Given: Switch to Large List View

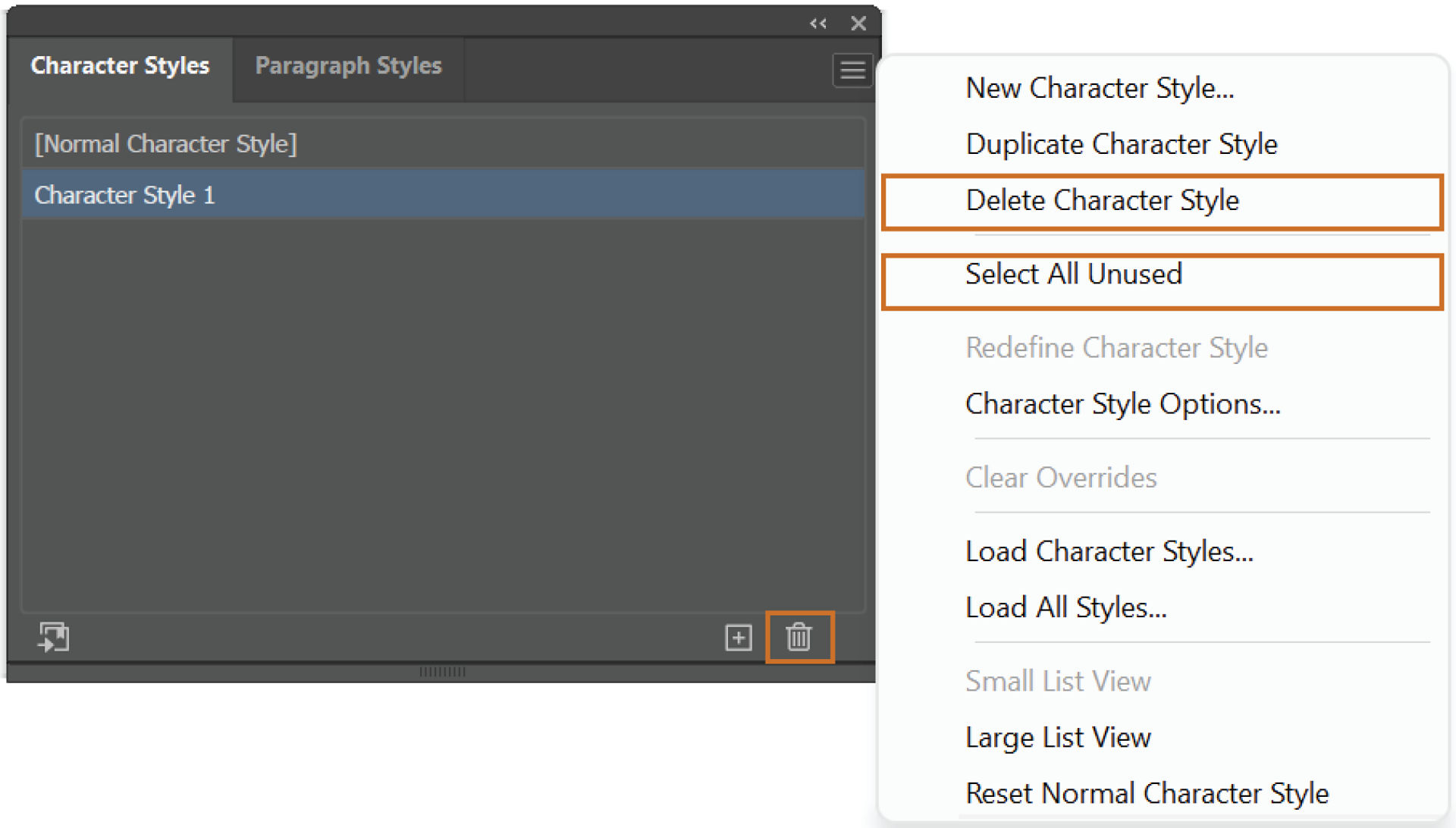Looking at the screenshot, I should coord(1058,736).
